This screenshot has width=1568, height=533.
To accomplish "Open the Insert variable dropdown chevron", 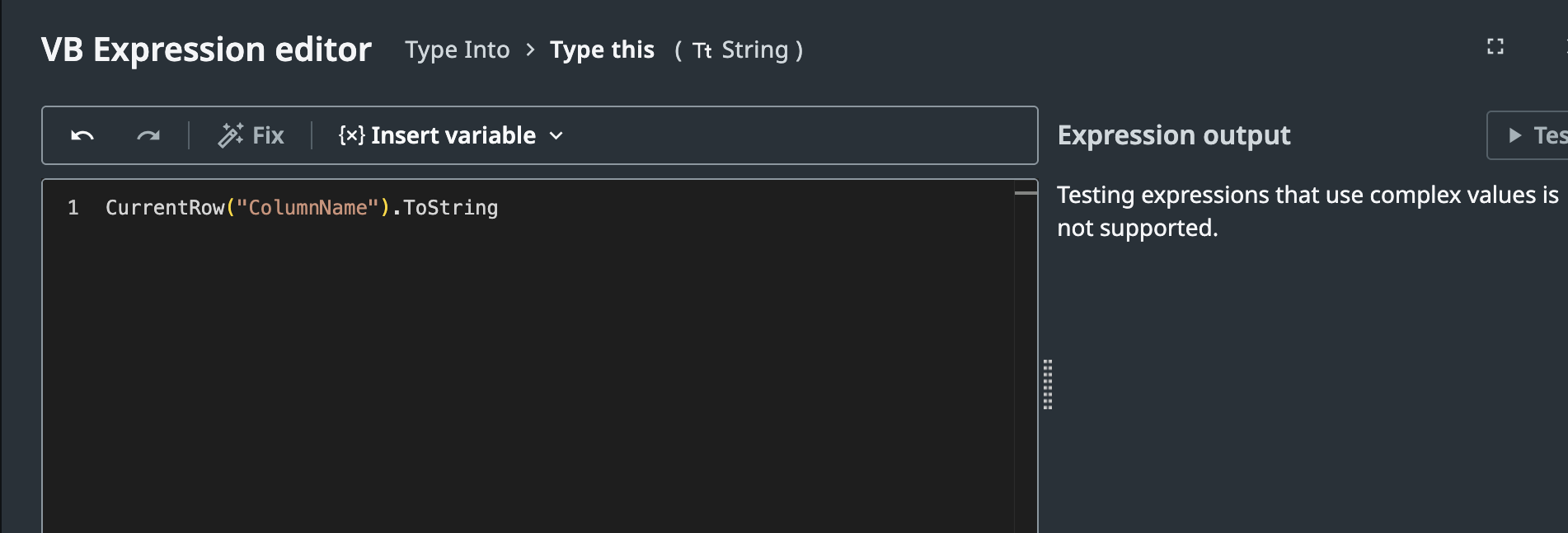I will [556, 135].
